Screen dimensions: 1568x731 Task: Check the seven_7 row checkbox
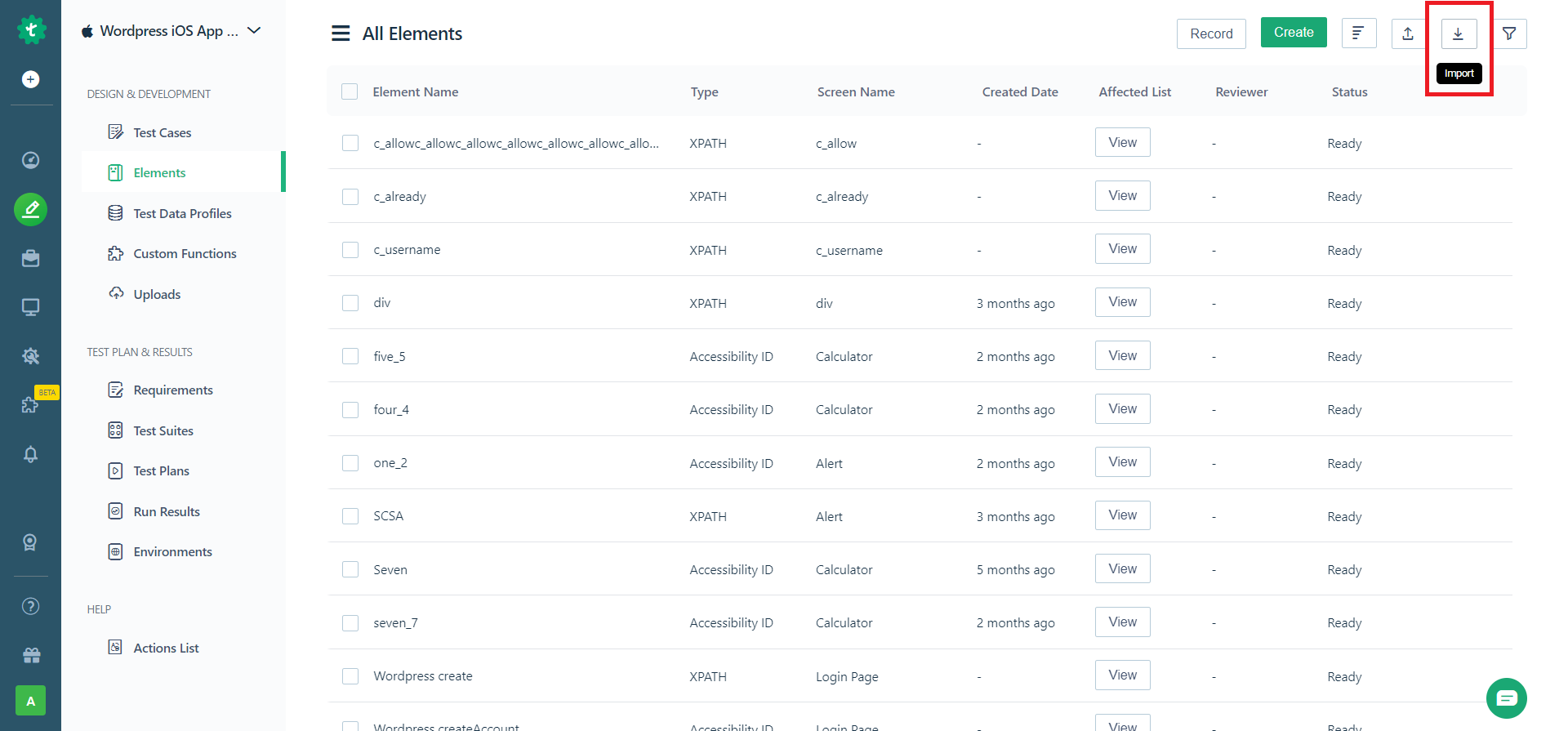coord(350,623)
